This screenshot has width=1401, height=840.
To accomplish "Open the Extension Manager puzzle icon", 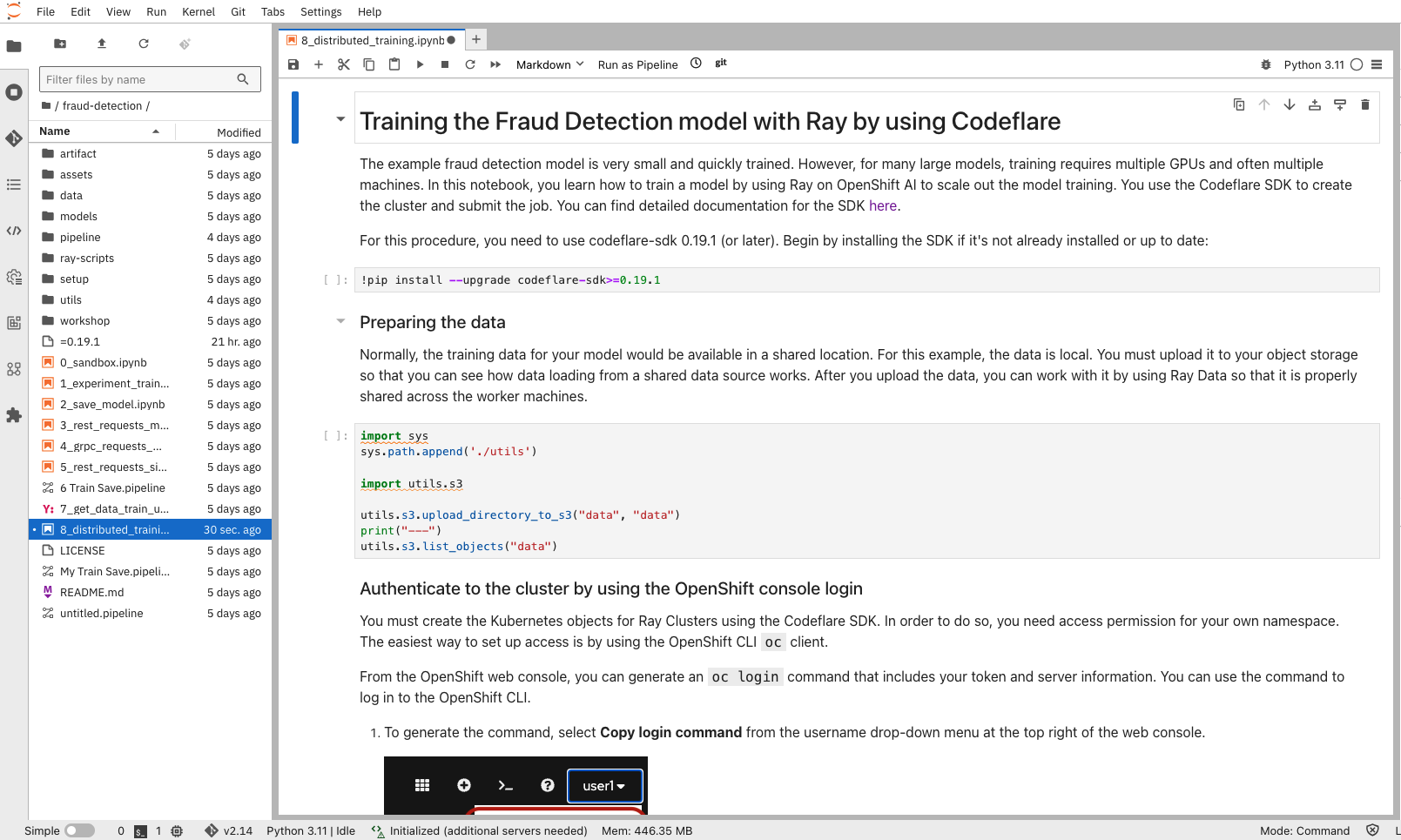I will tap(14, 415).
